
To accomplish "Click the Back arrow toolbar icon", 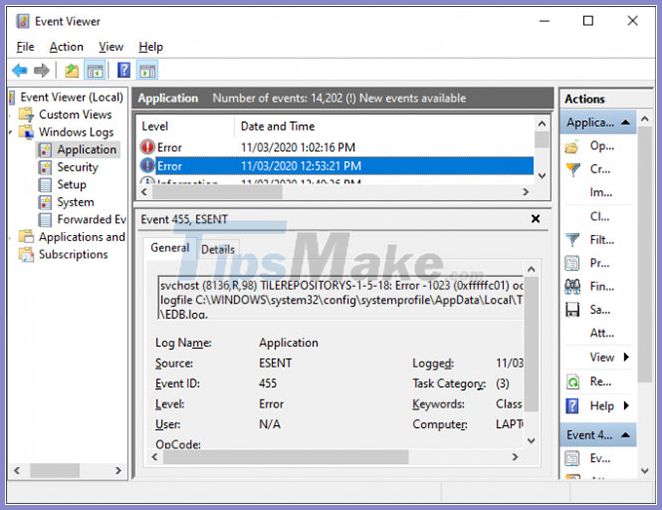I will pyautogui.click(x=20, y=71).
